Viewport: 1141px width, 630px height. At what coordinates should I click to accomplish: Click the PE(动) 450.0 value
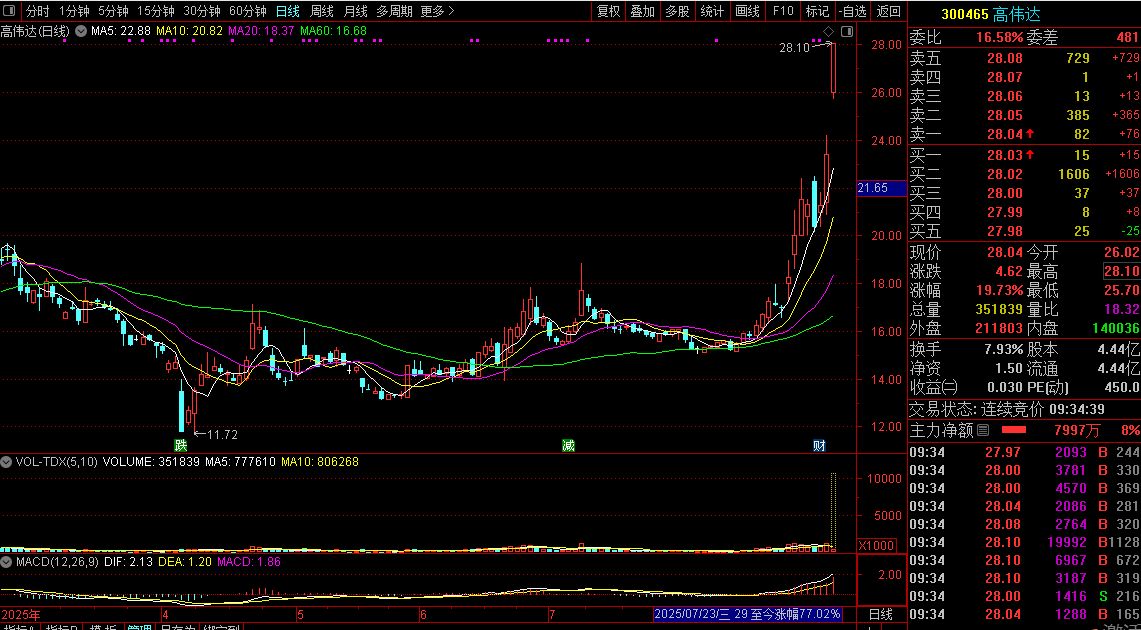point(1122,388)
